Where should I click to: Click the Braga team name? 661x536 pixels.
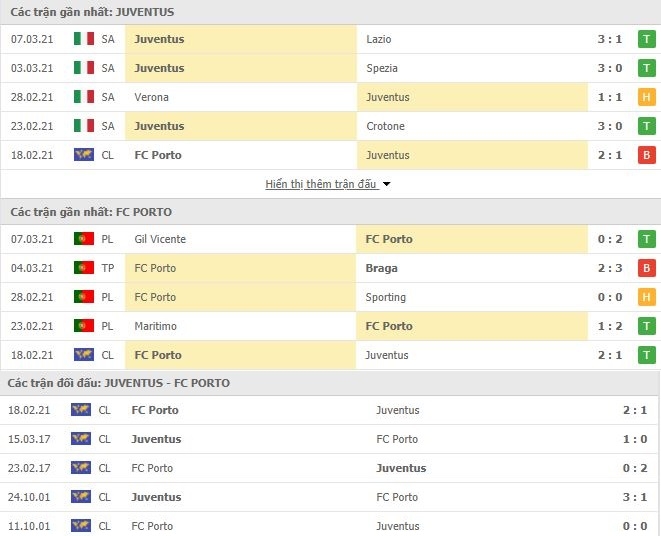click(x=382, y=268)
